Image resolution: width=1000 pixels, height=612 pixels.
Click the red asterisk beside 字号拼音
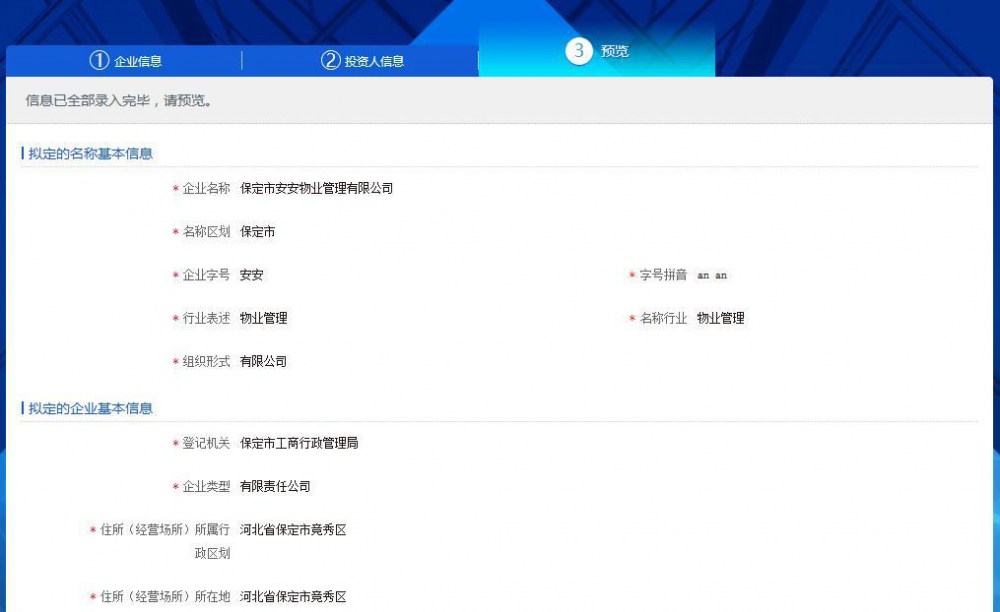click(x=630, y=275)
